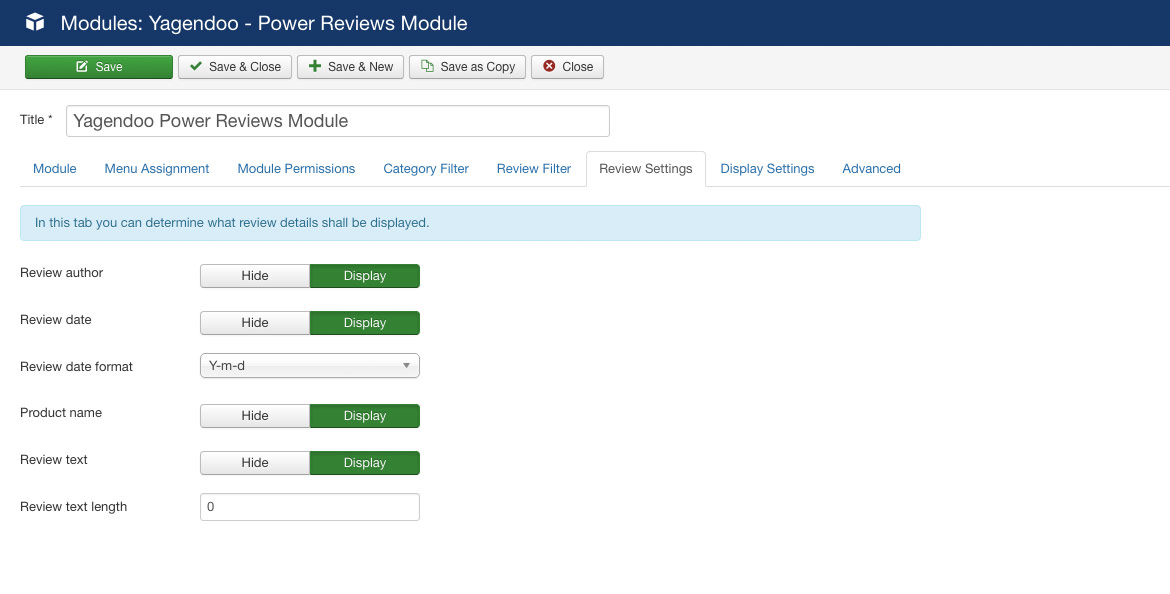This screenshot has height=594, width=1170.
Task: Click the Joomla module cube icon
Action: pos(35,22)
